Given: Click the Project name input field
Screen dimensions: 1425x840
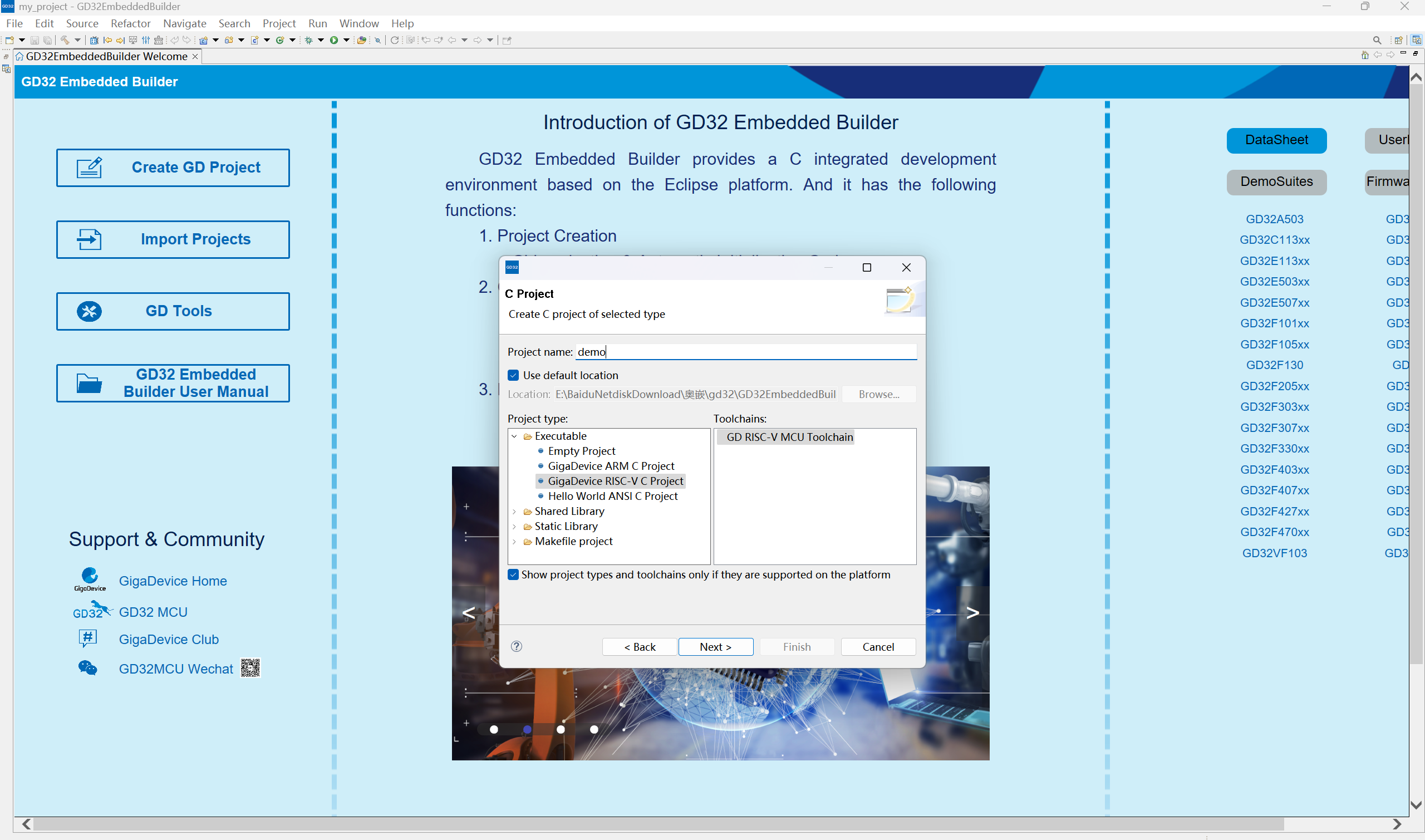Looking at the screenshot, I should [x=746, y=351].
